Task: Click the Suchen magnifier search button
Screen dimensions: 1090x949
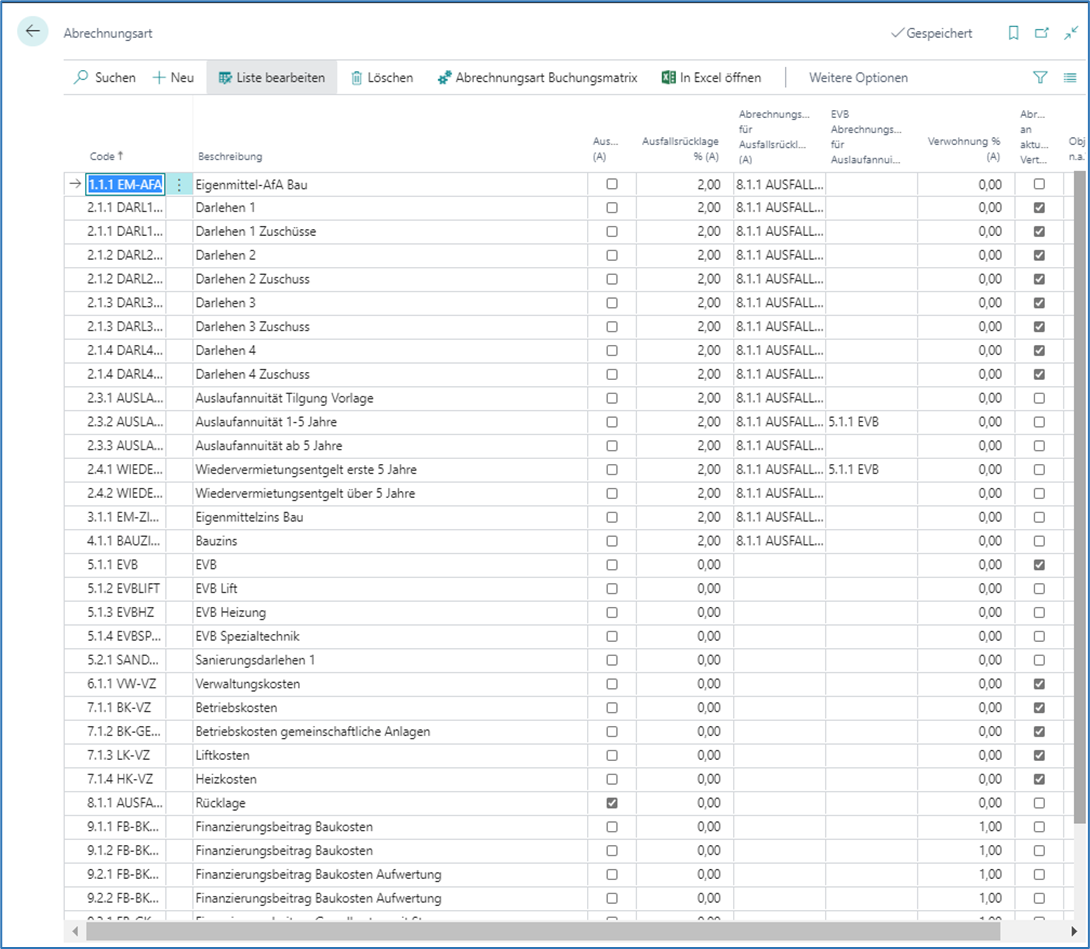Action: (x=105, y=77)
